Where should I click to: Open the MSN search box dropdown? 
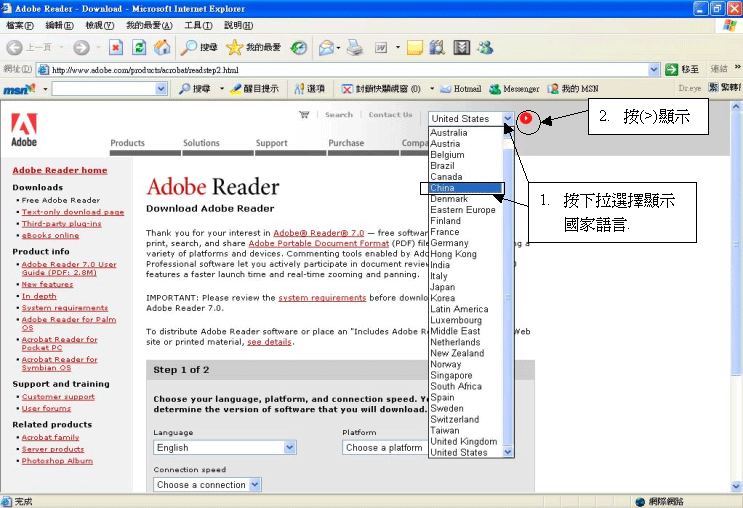point(161,89)
